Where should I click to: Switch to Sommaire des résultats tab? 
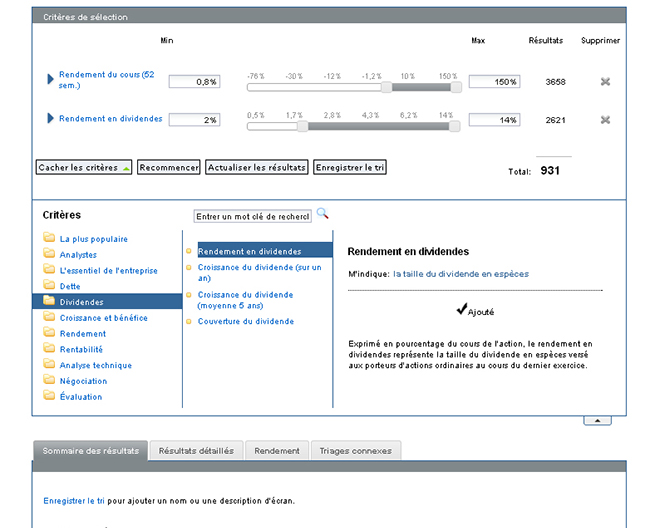click(x=90, y=450)
